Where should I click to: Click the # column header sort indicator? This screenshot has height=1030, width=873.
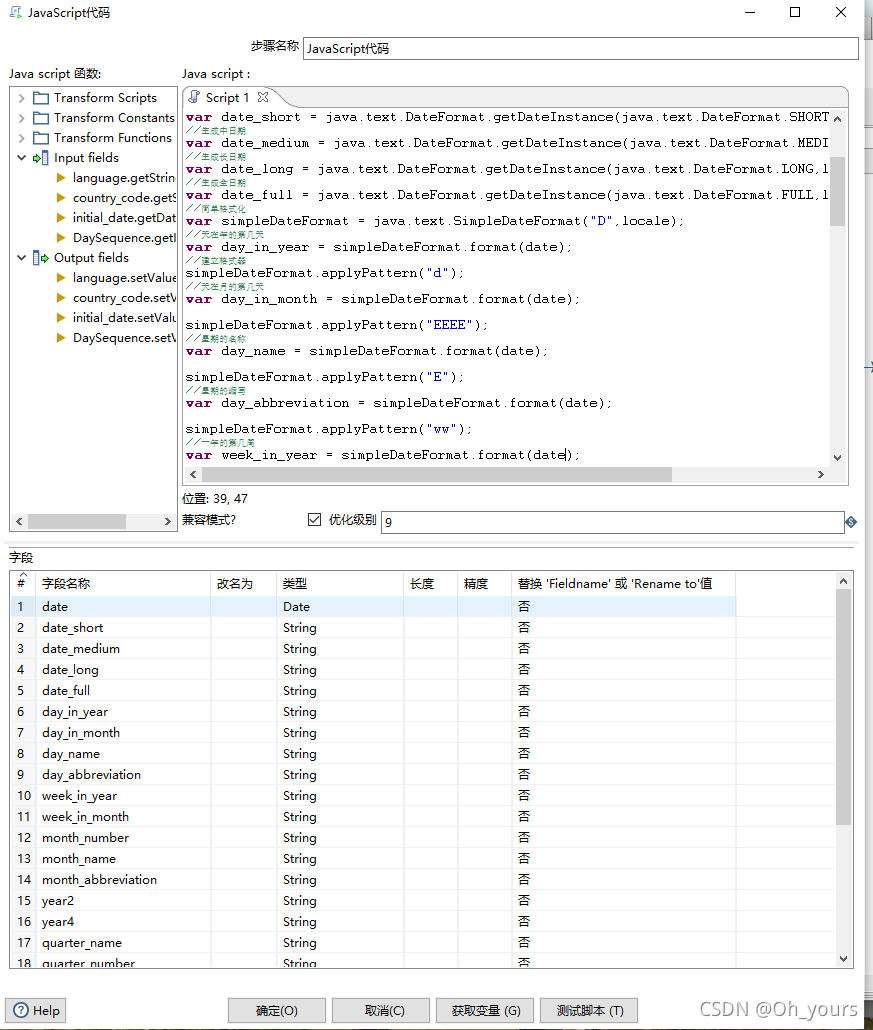pyautogui.click(x=22, y=575)
